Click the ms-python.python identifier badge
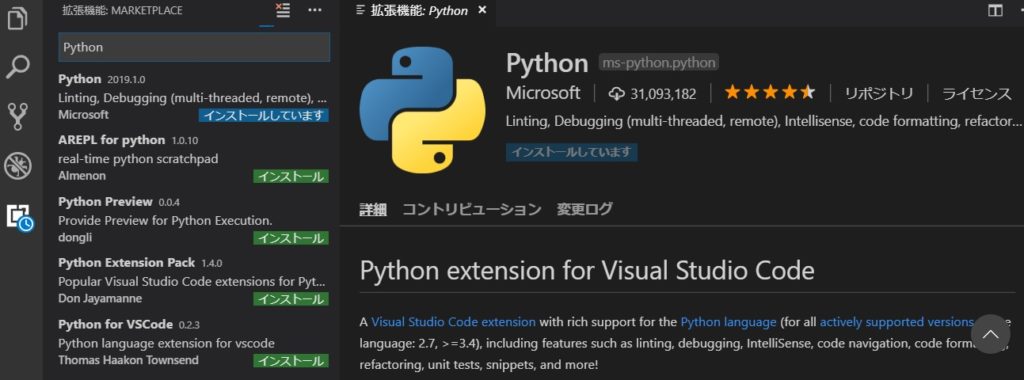Viewport: 1024px width, 380px height. click(658, 63)
